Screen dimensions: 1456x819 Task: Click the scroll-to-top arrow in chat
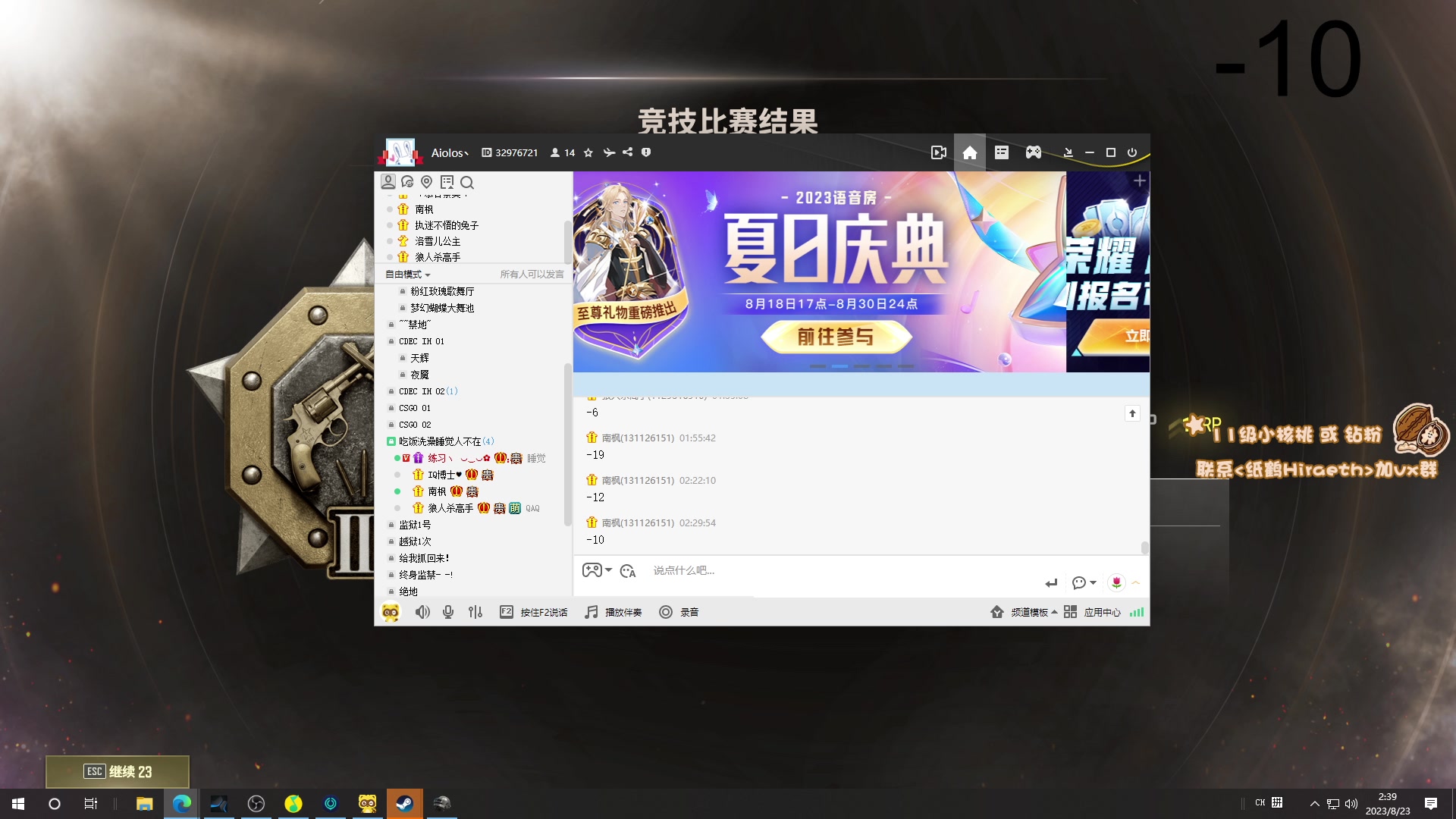click(1132, 413)
